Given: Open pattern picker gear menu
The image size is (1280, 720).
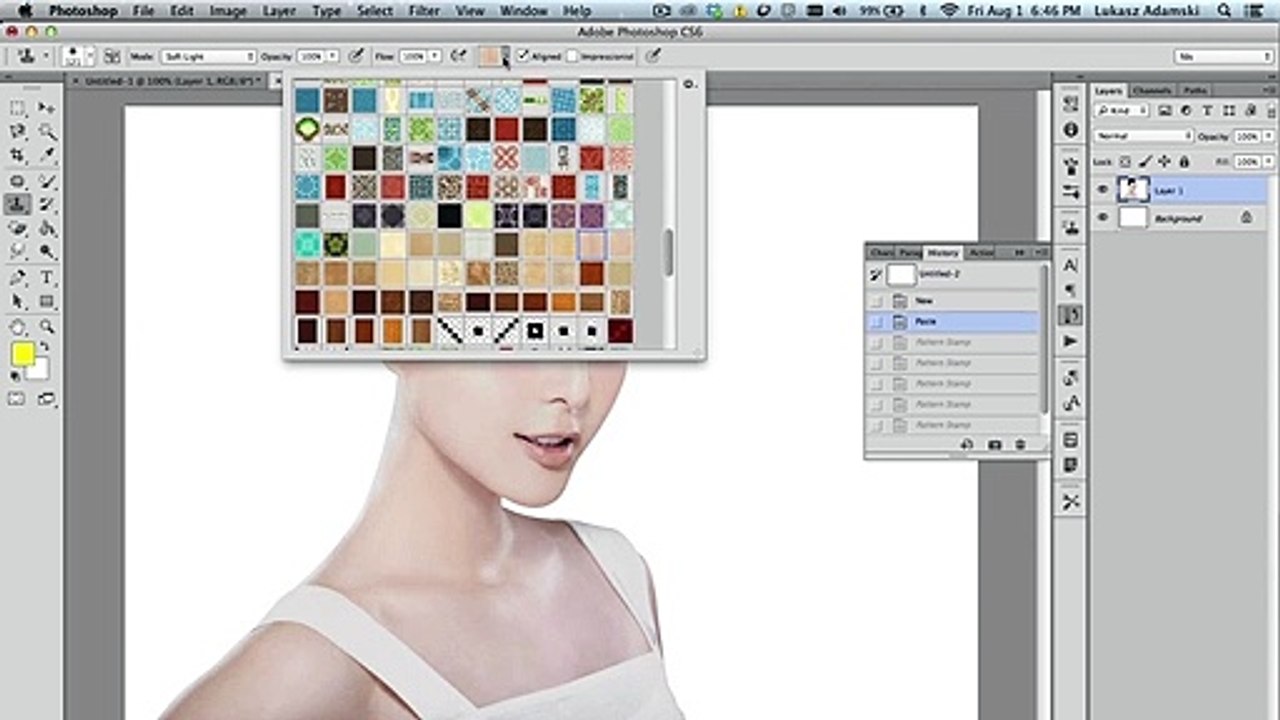Looking at the screenshot, I should 688,84.
